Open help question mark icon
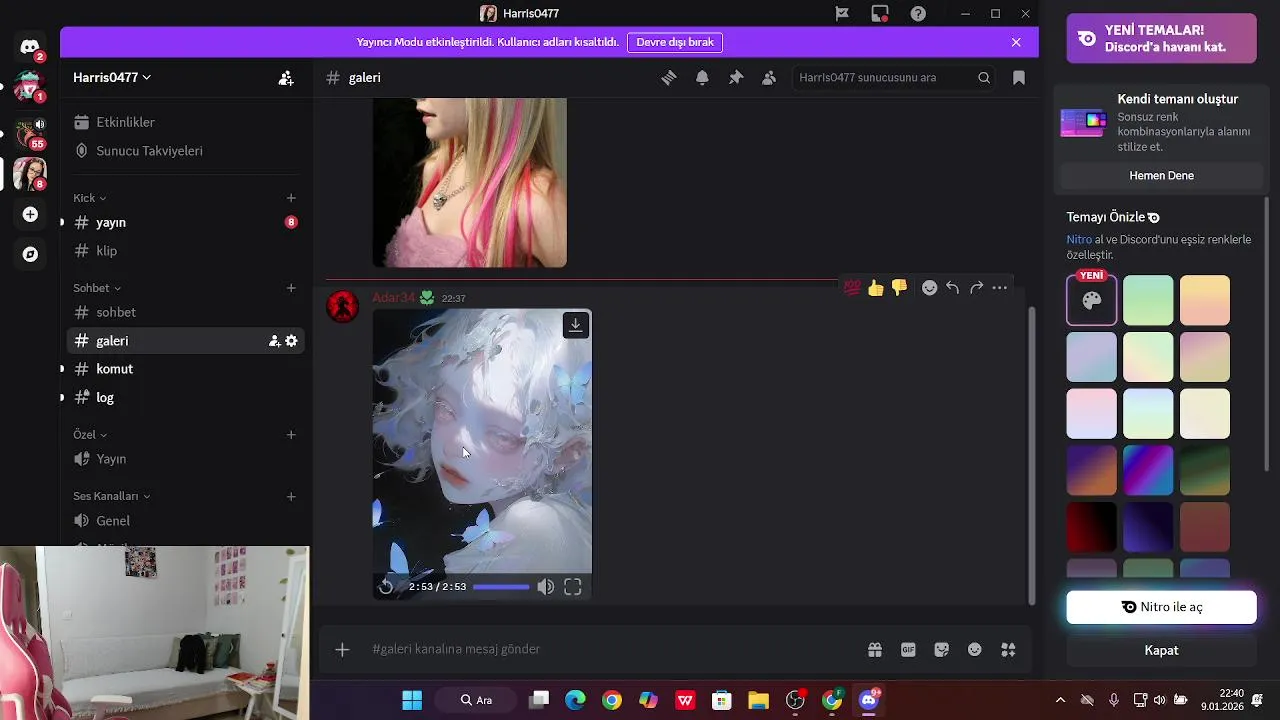Viewport: 1280px width, 720px height. (918, 14)
